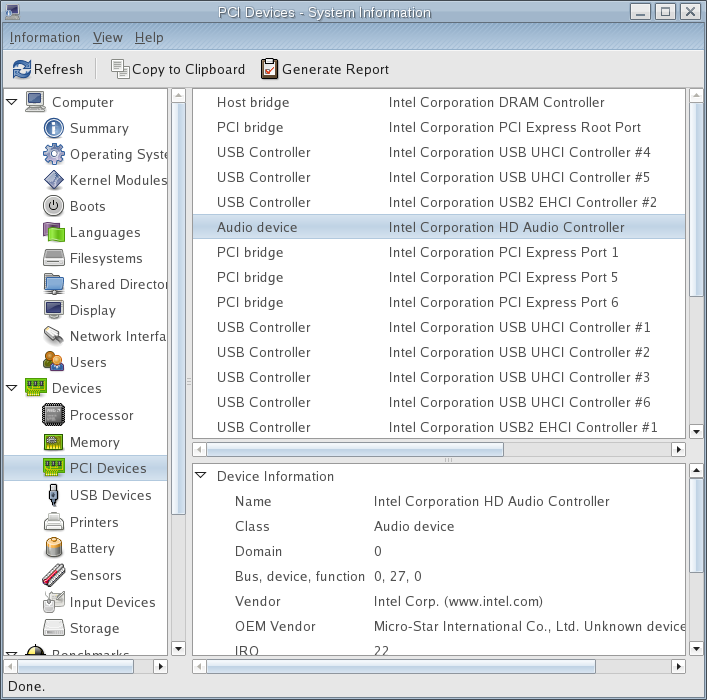This screenshot has width=707, height=700.
Task: Open the Help menu
Action: tap(149, 37)
